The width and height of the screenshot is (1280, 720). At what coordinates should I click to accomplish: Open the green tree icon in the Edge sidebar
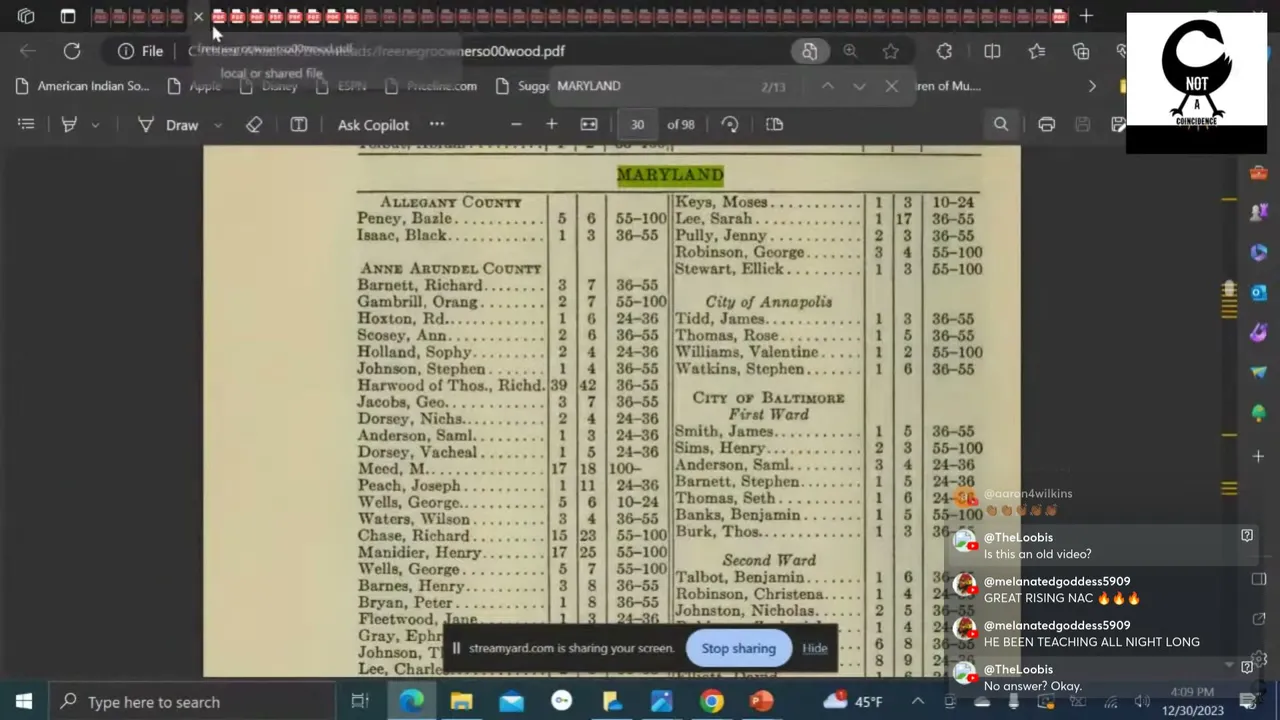pos(1259,413)
